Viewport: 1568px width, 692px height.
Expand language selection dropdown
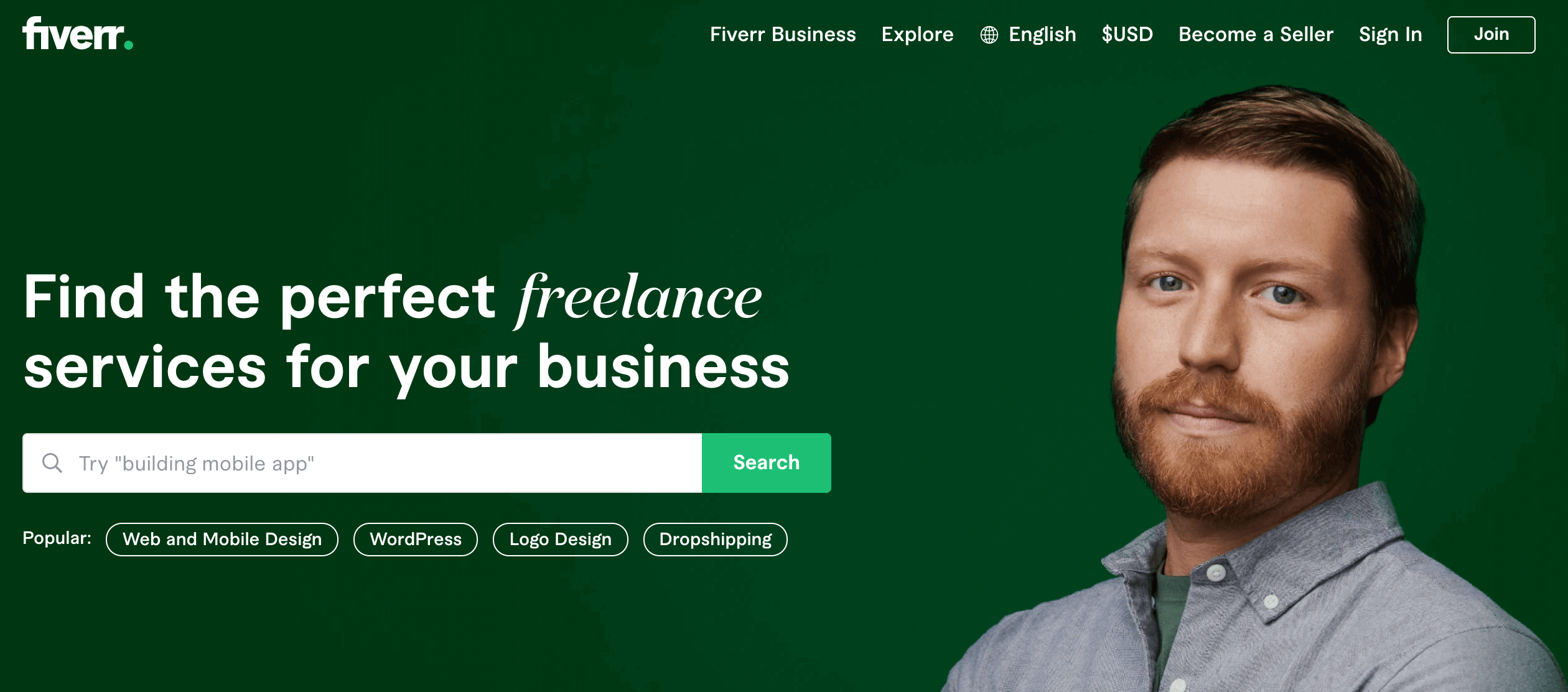pos(1028,34)
